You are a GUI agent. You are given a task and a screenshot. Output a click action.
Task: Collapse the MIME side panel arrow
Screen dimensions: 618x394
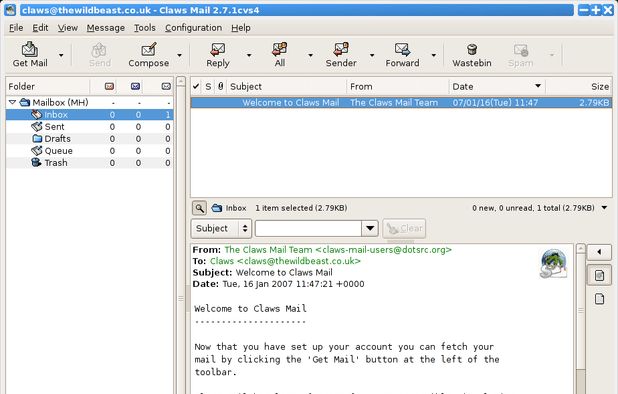(x=599, y=252)
